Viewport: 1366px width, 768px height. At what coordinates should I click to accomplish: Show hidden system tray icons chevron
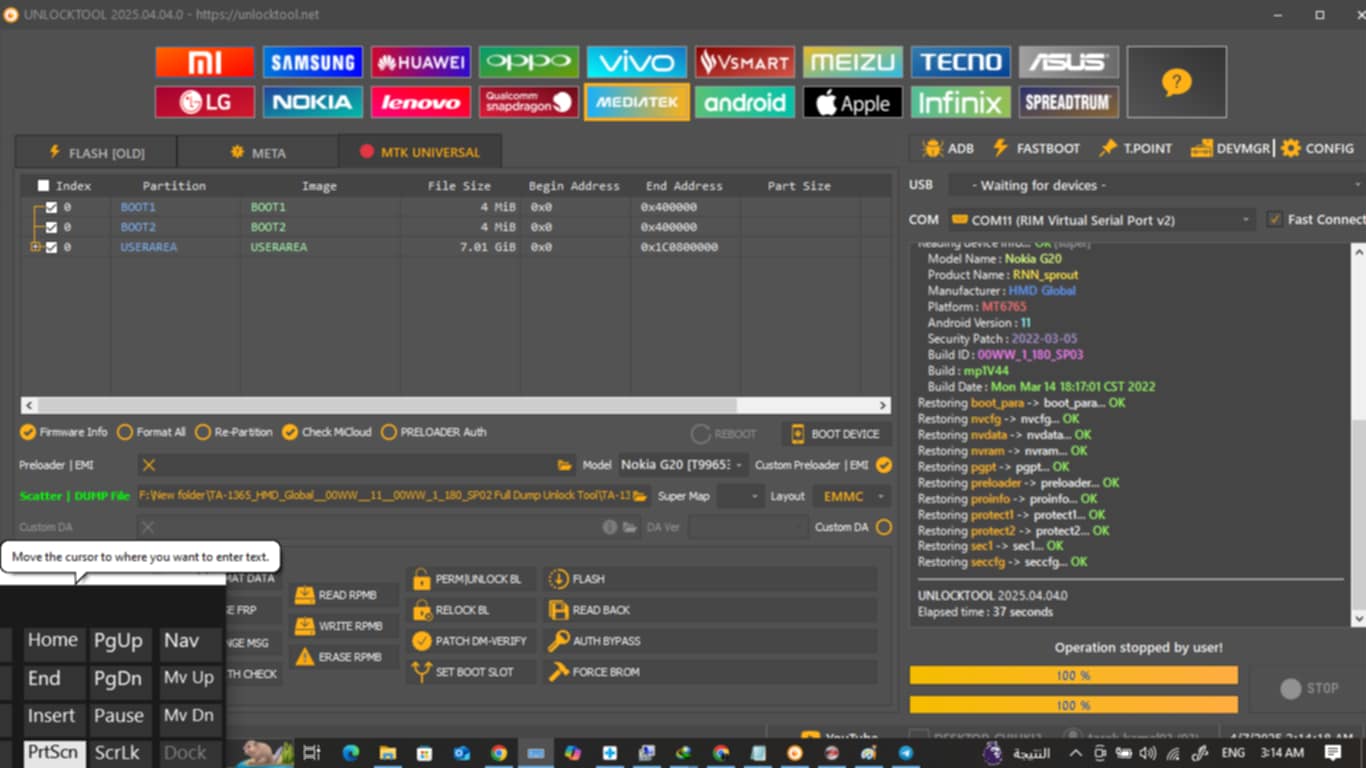(1076, 753)
